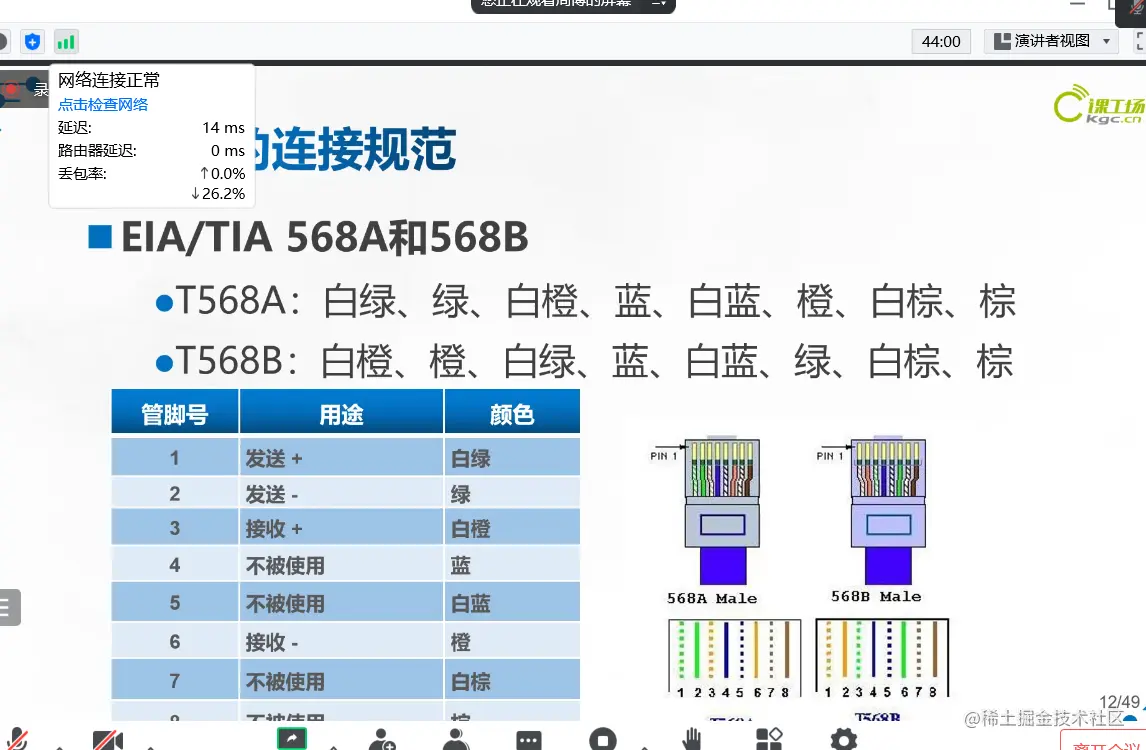Click the blue shield security icon
The image size is (1146, 750).
click(31, 41)
